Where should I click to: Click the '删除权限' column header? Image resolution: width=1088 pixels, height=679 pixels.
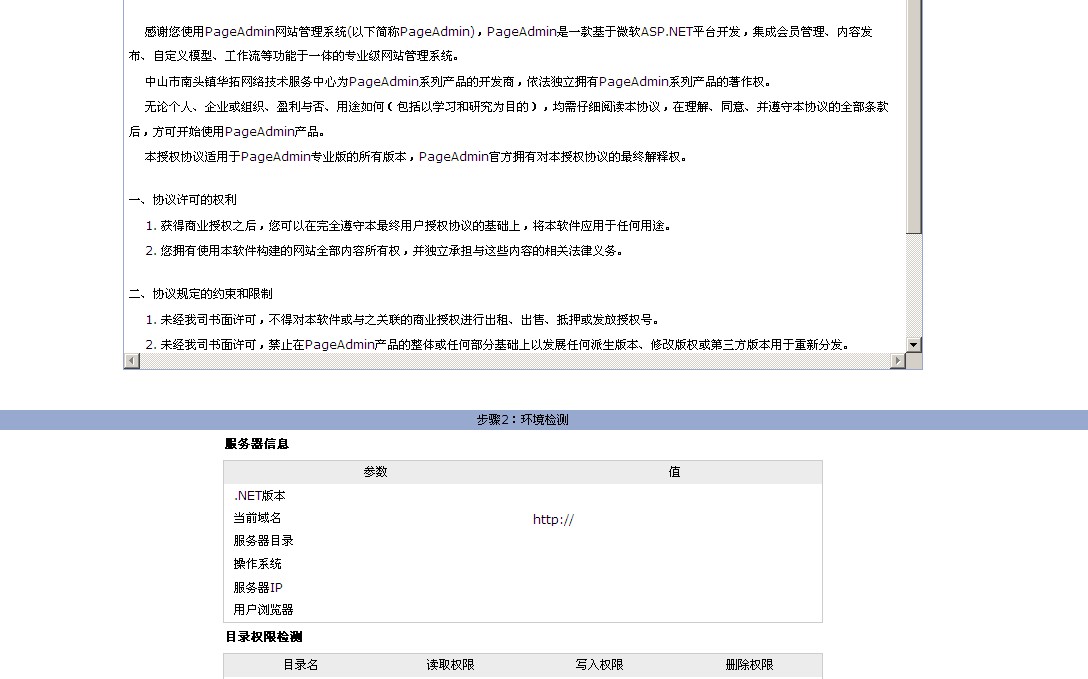point(749,664)
